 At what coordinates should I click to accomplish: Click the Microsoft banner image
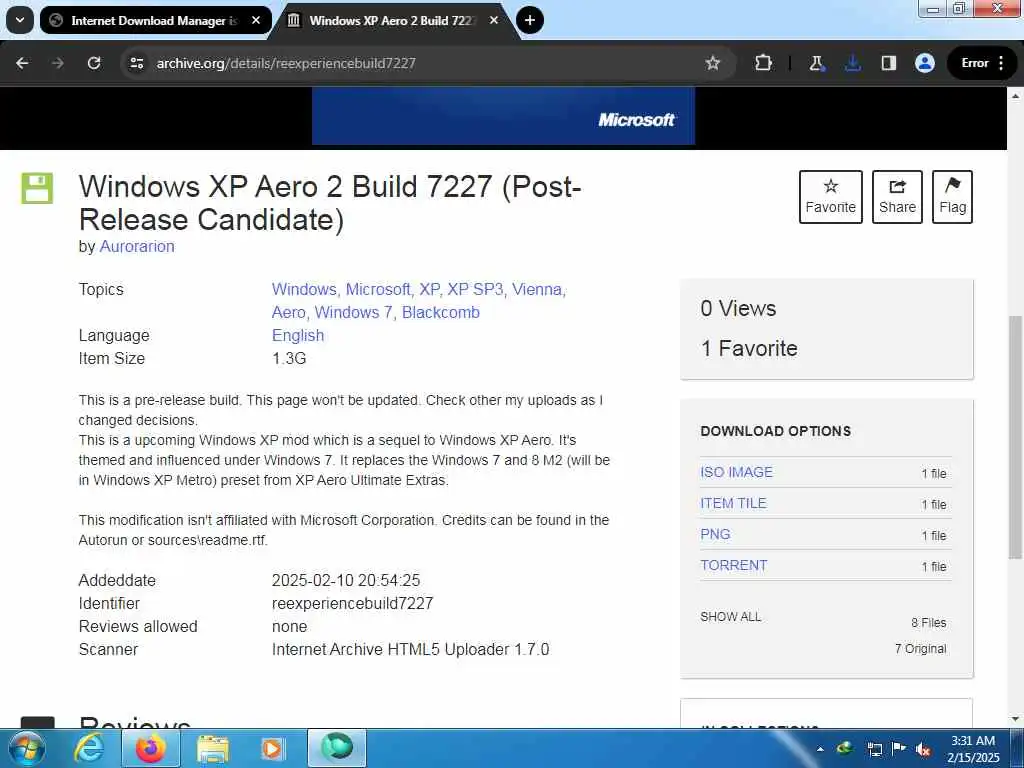pos(503,116)
